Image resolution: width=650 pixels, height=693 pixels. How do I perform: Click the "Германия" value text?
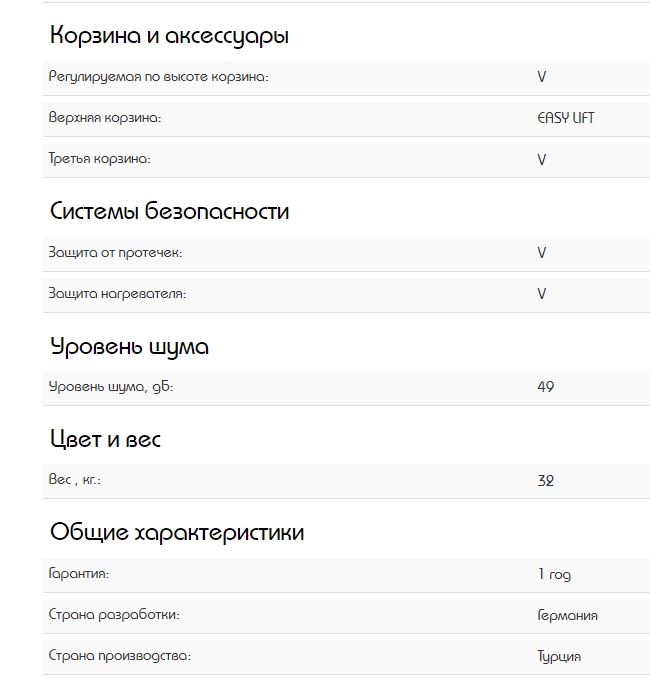click(567, 615)
